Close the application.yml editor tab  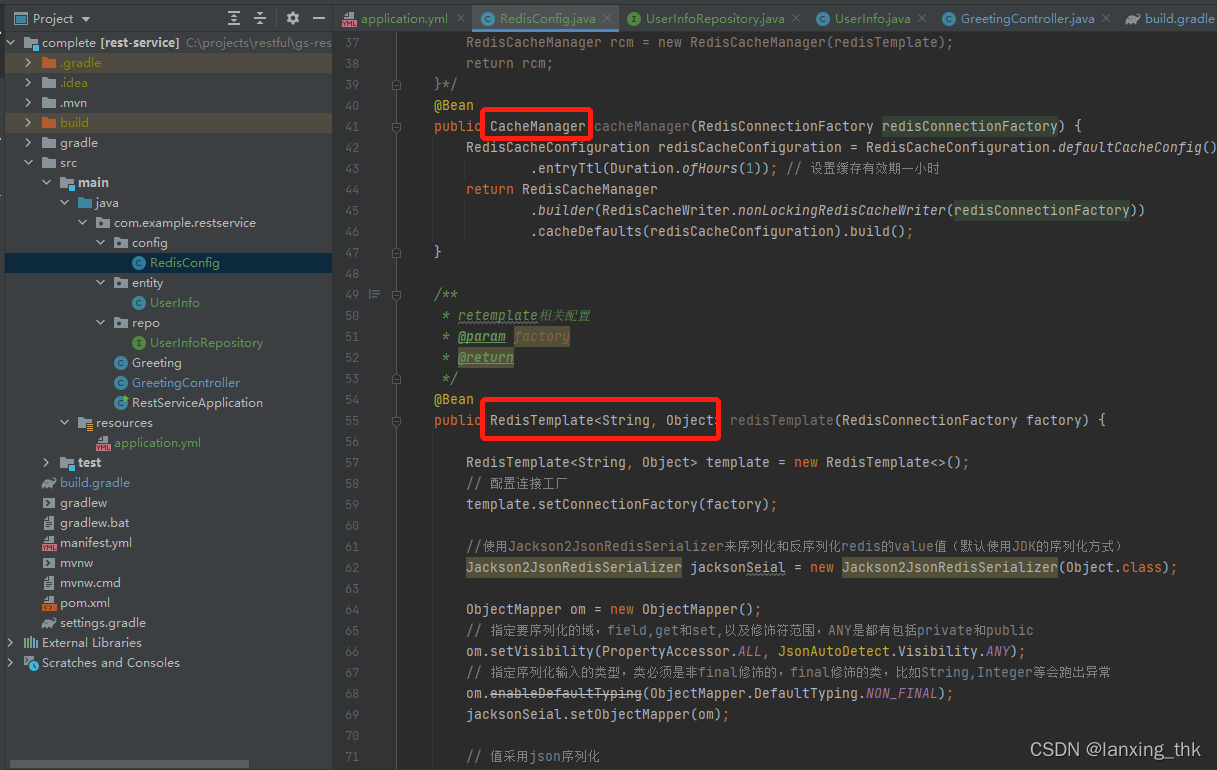click(460, 19)
